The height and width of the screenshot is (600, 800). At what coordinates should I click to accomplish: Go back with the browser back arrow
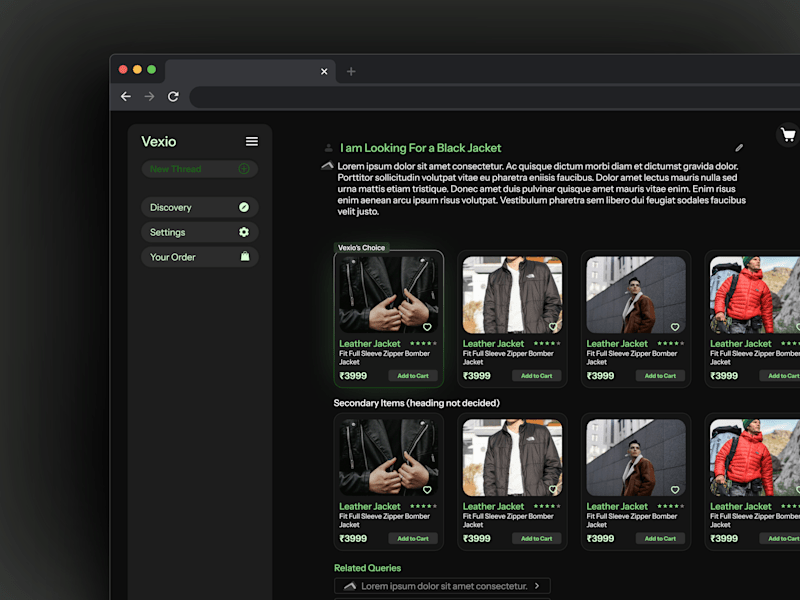[126, 96]
